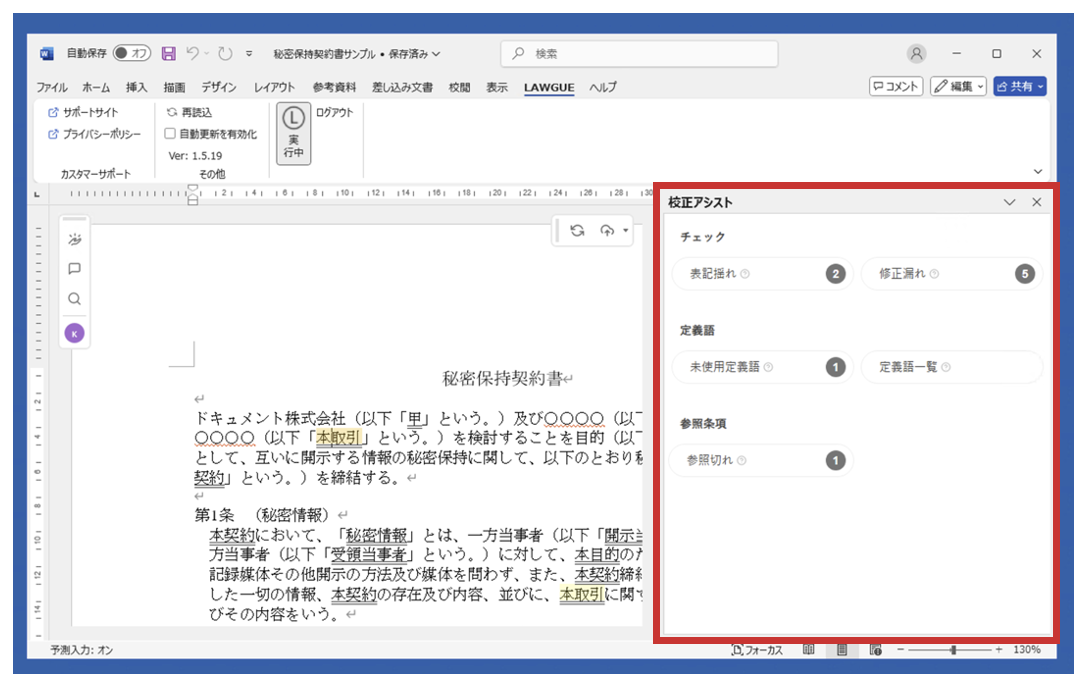Open the comment icon in floating sidebar
The image size is (1088, 680).
pos(75,269)
